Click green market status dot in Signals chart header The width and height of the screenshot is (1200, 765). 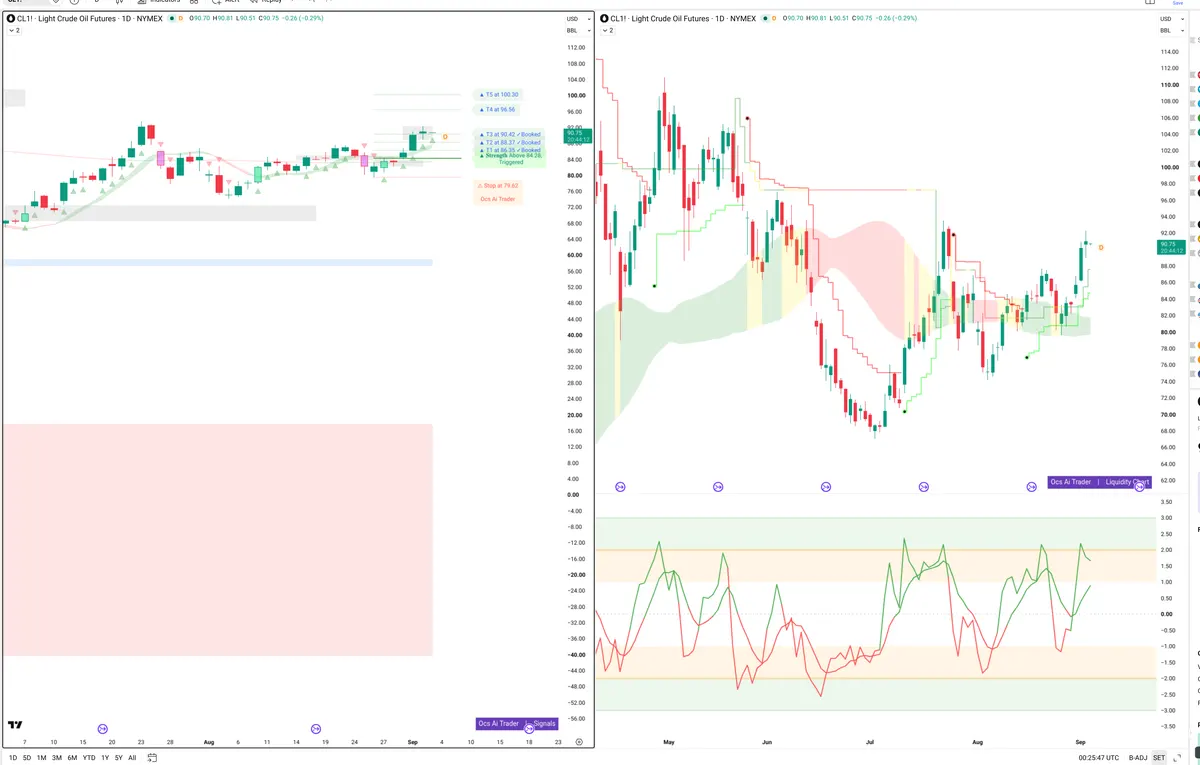coord(174,19)
